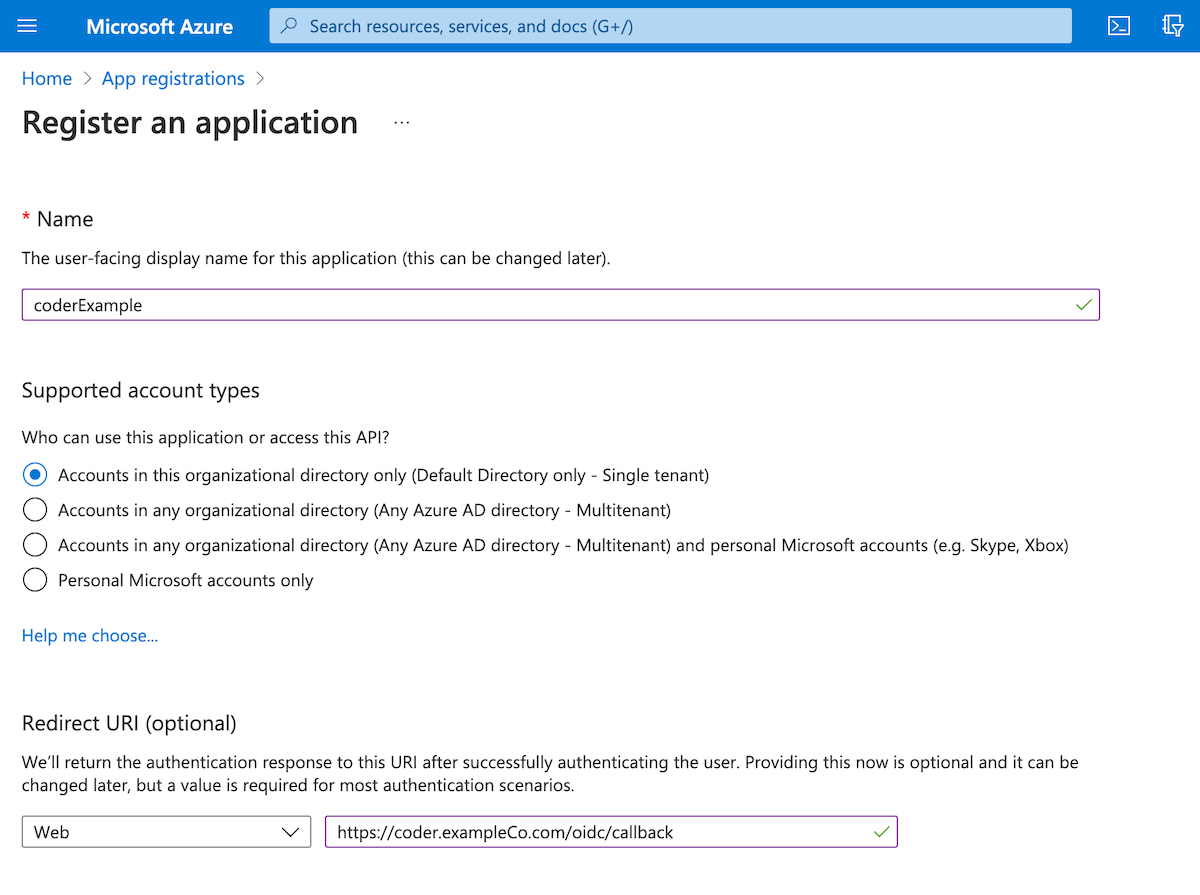Select single tenant account type
1200x895 pixels.
click(x=35, y=475)
